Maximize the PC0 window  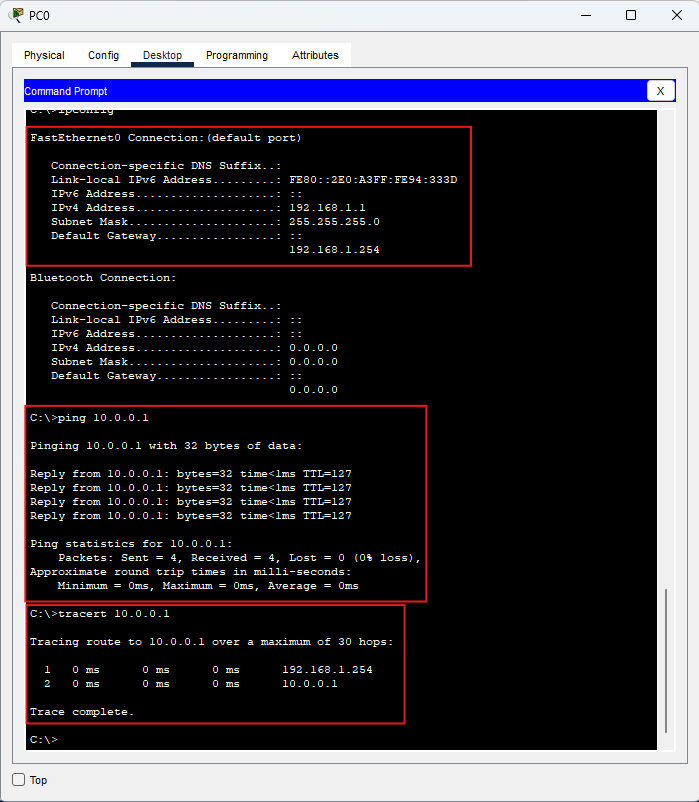tap(631, 15)
